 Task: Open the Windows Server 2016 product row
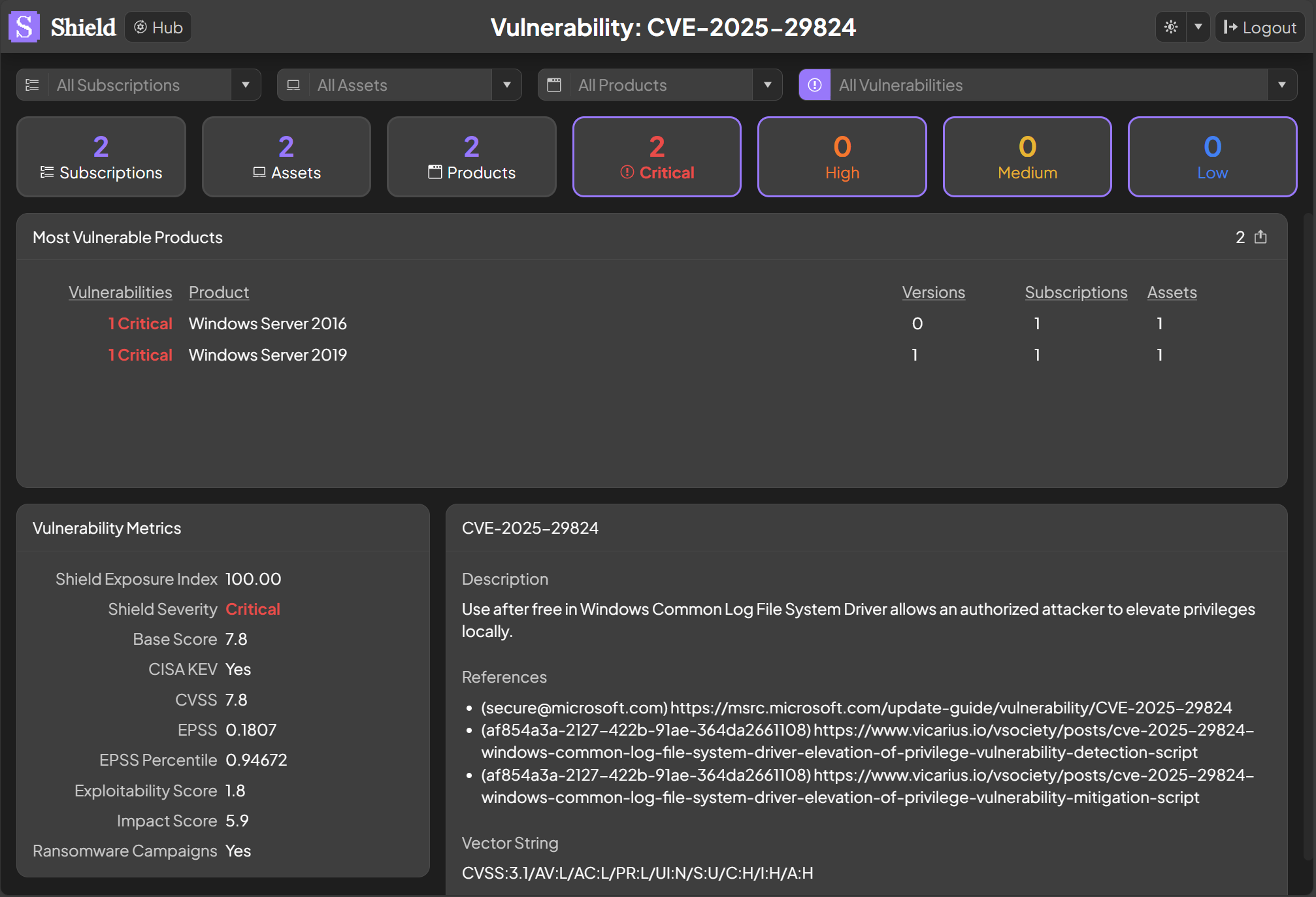point(652,323)
